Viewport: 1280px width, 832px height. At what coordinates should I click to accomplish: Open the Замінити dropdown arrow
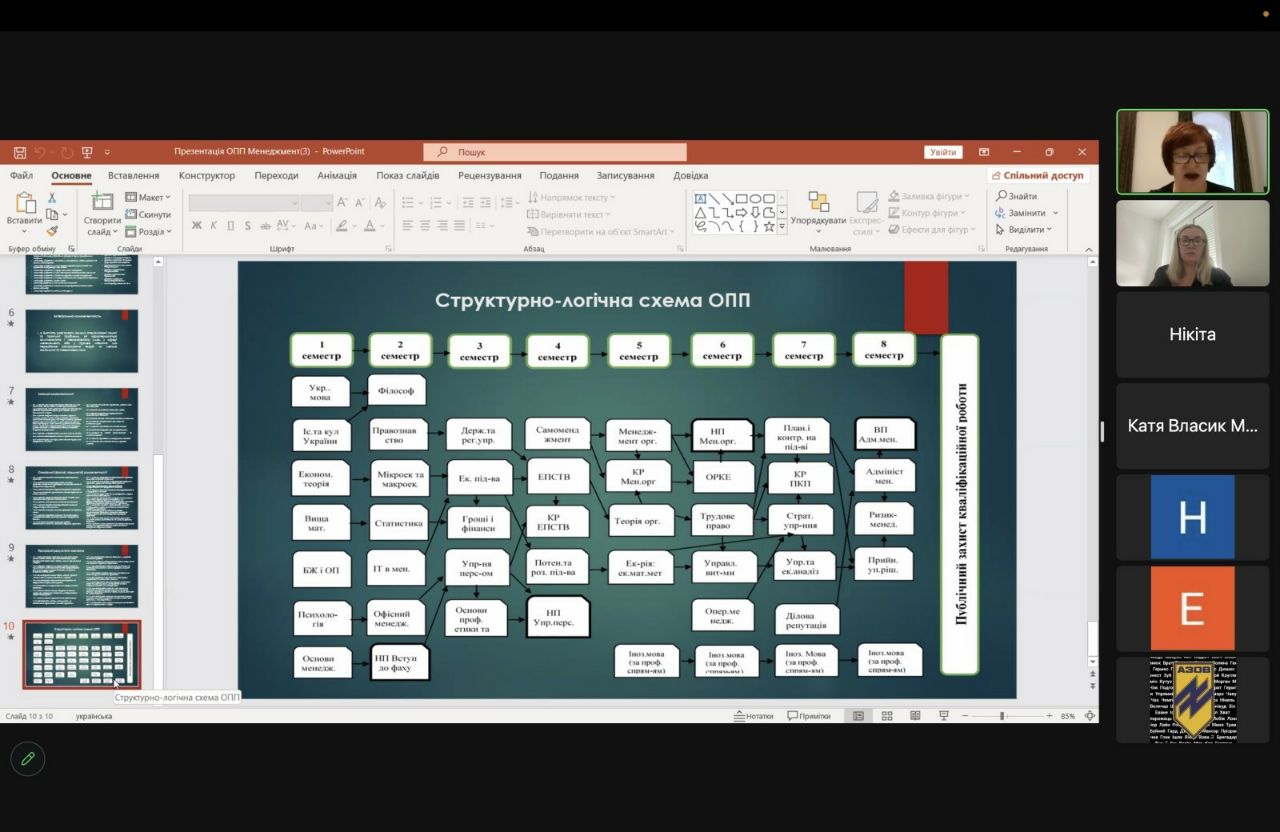1055,213
